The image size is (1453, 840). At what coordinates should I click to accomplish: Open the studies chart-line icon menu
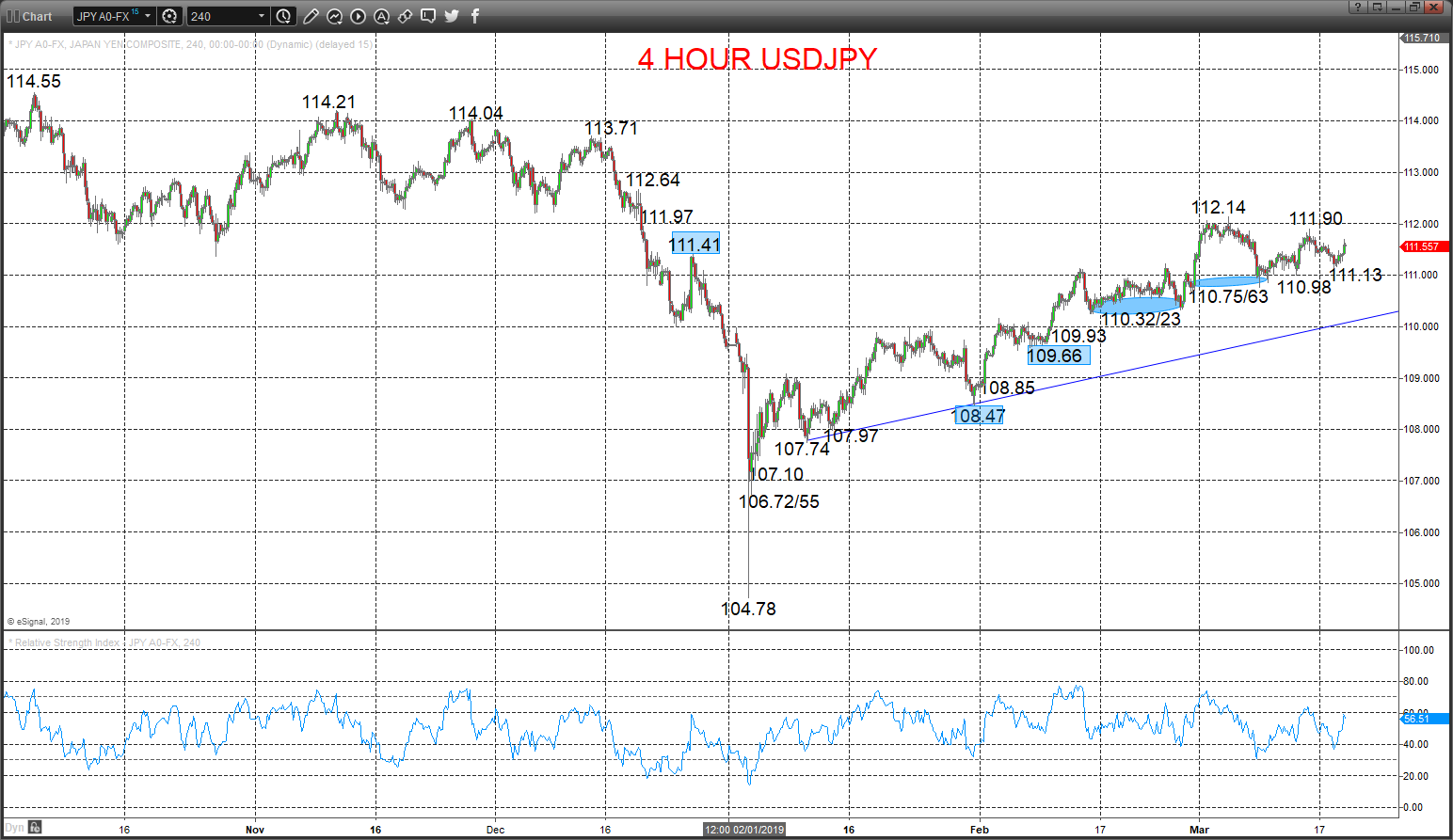(334, 16)
